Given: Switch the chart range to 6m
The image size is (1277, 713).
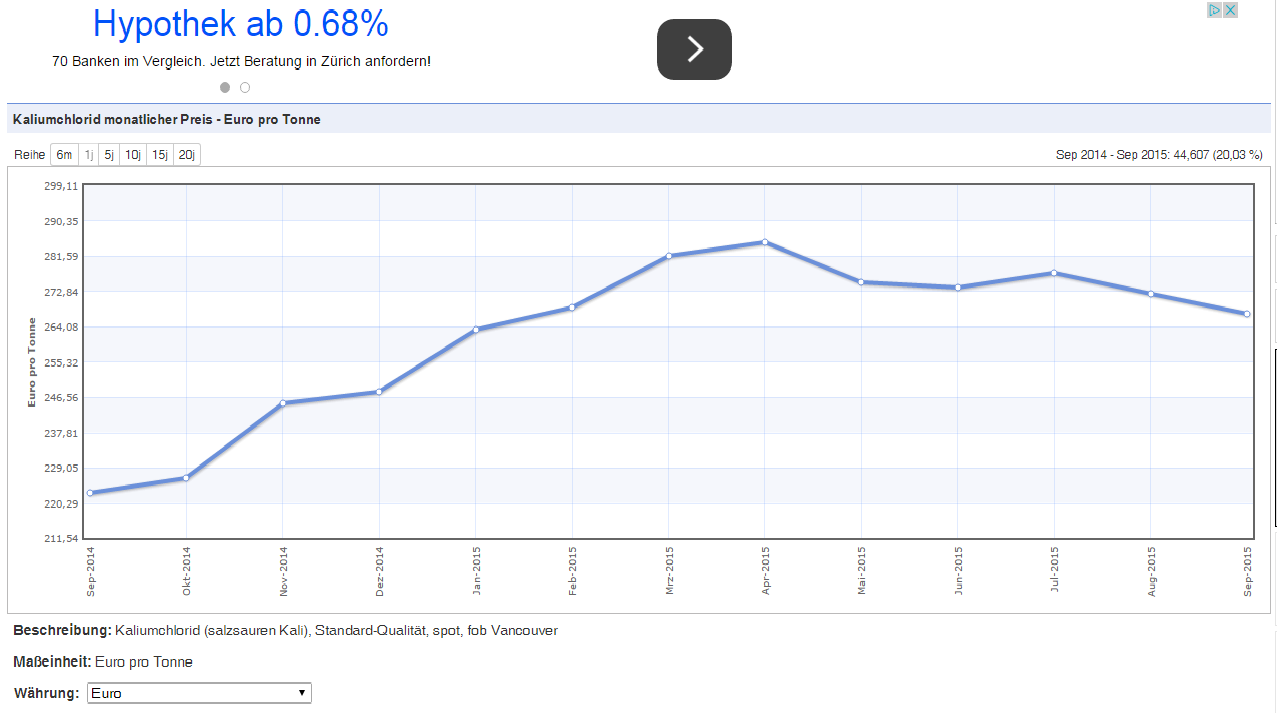Looking at the screenshot, I should 64,155.
